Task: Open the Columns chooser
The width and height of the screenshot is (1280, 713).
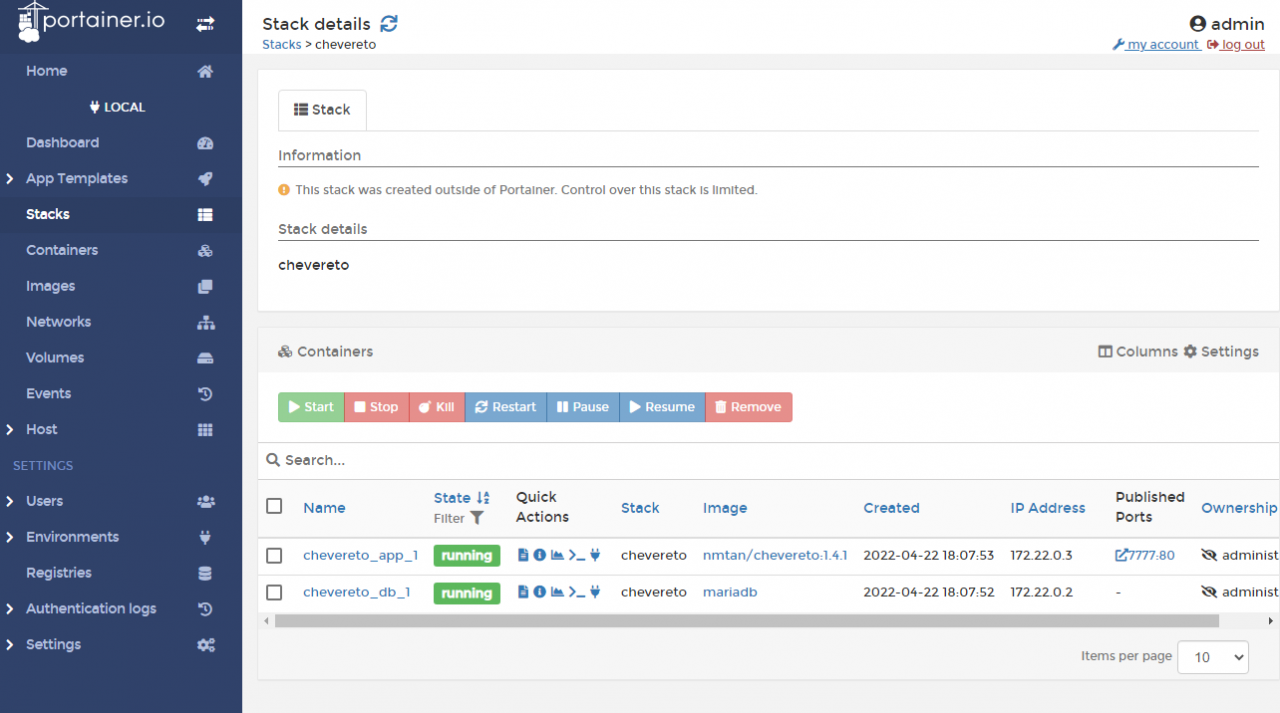Action: (x=1138, y=352)
